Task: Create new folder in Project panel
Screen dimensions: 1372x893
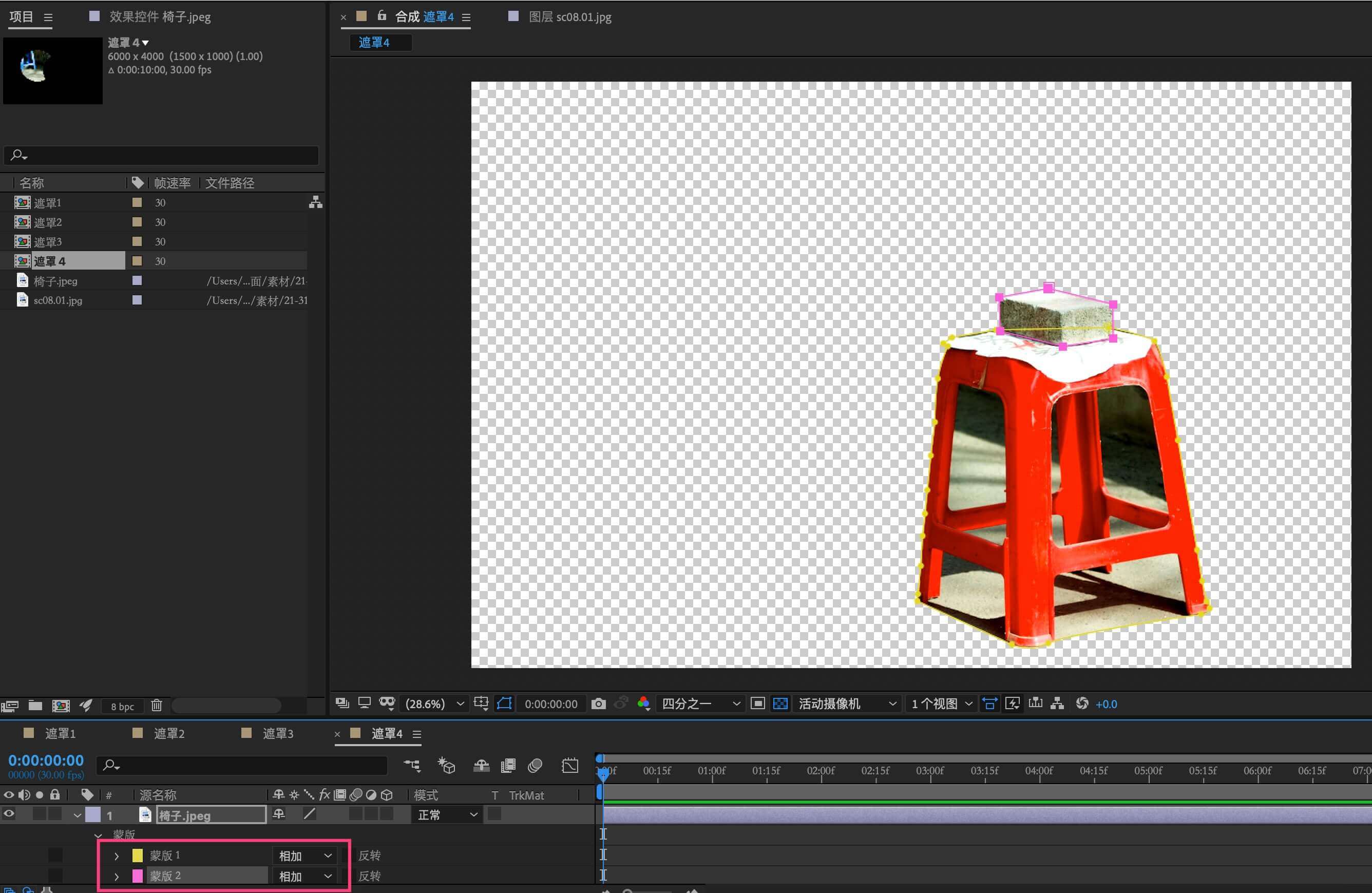Action: tap(35, 705)
